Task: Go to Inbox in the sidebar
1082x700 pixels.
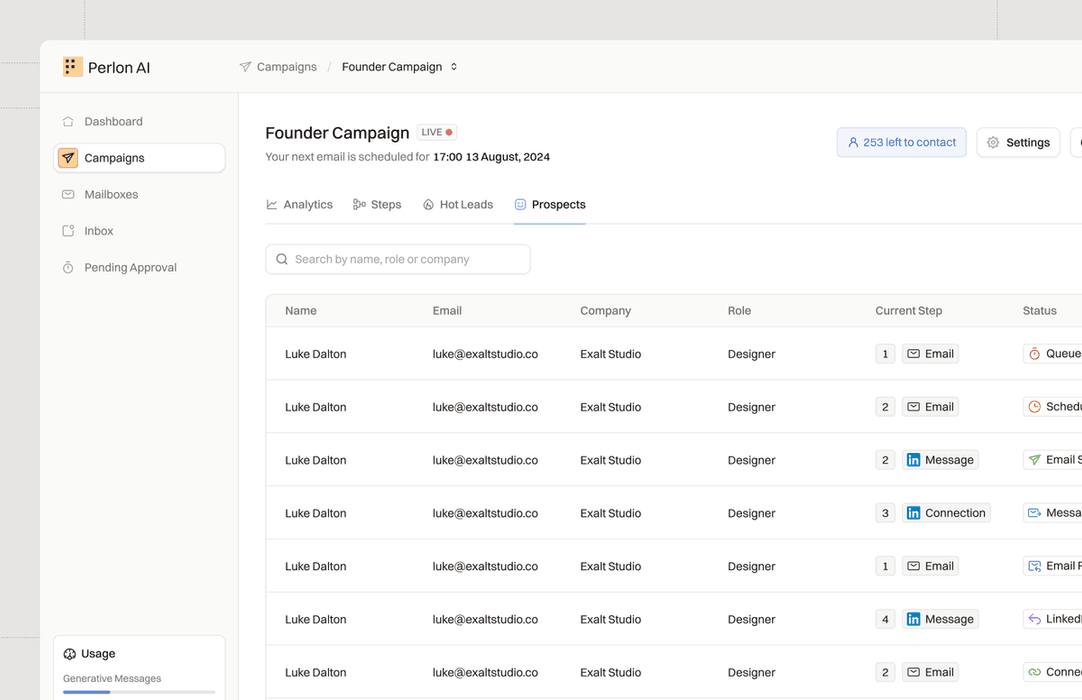Action: coord(98,231)
